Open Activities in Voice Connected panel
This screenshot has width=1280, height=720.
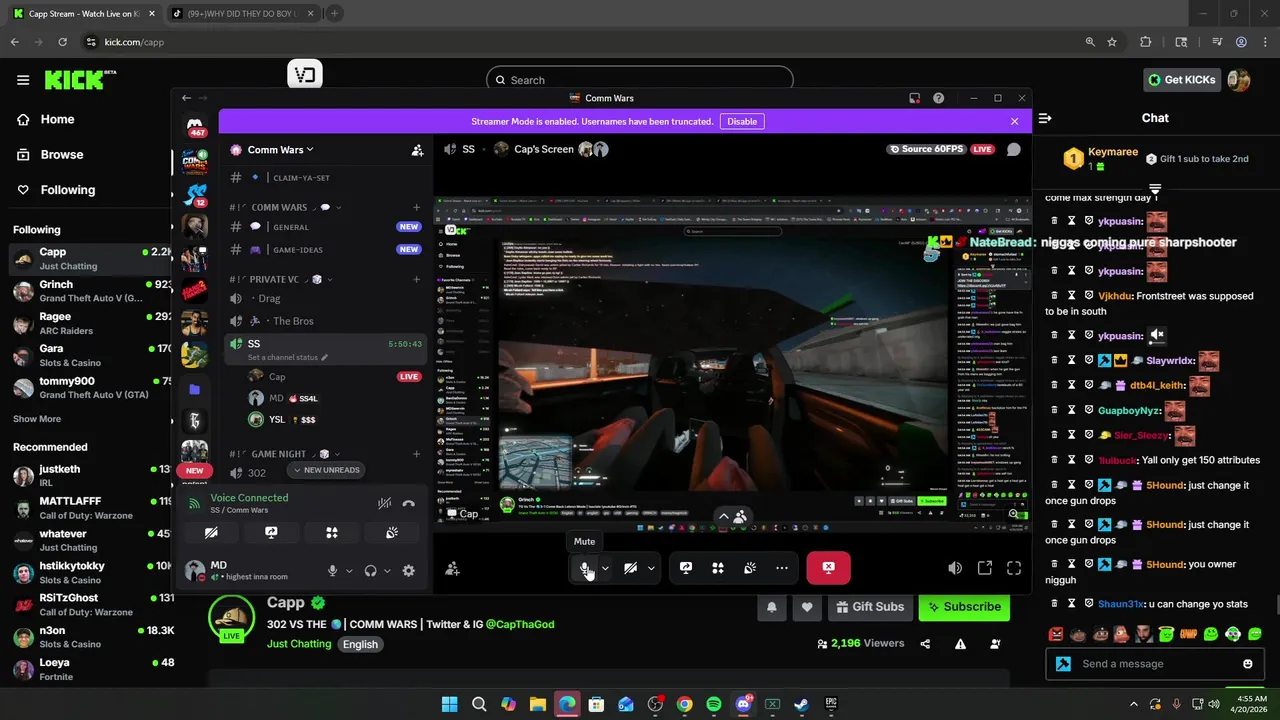coord(332,533)
